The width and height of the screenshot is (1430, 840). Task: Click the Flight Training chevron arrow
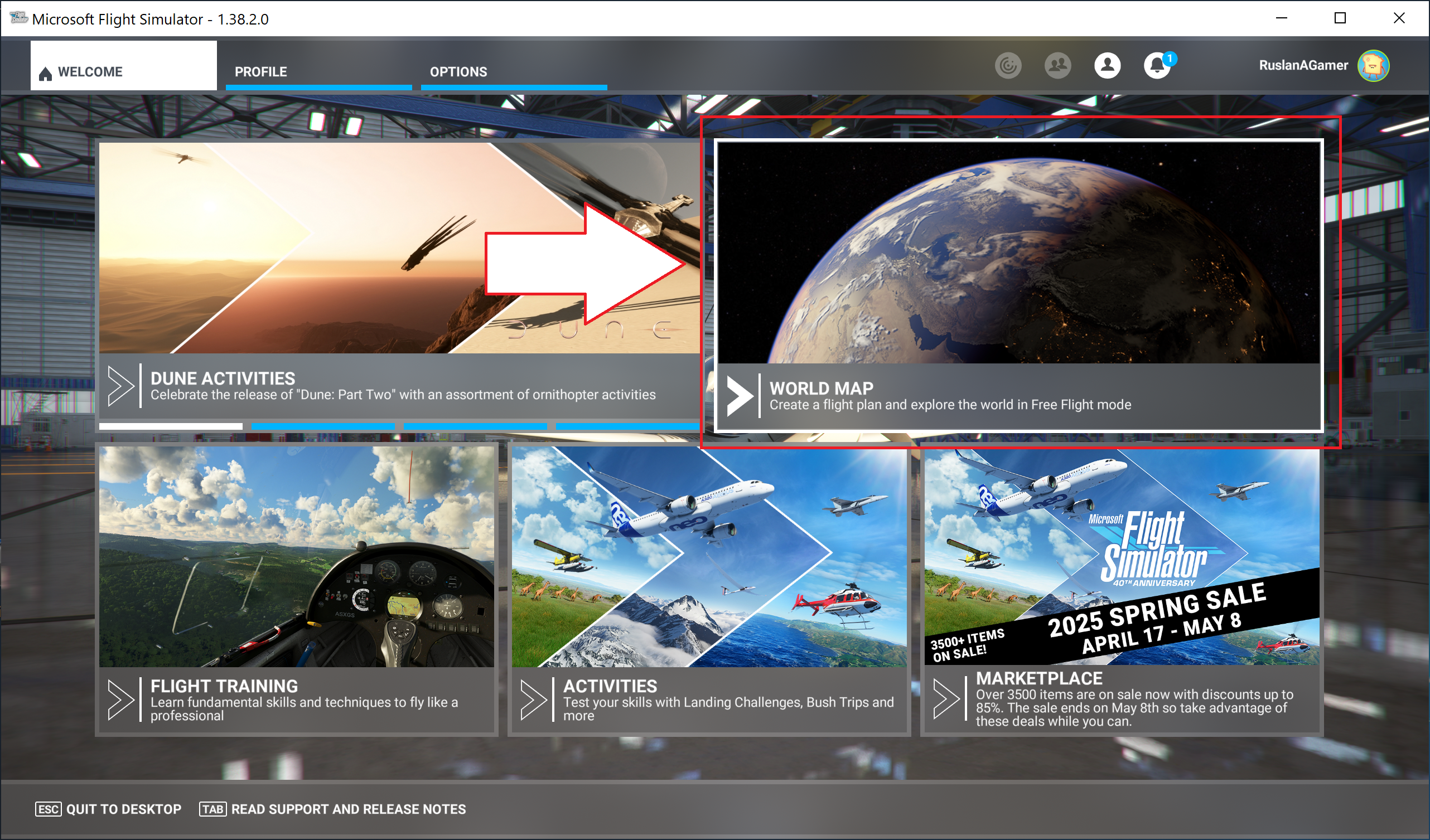pos(120,701)
